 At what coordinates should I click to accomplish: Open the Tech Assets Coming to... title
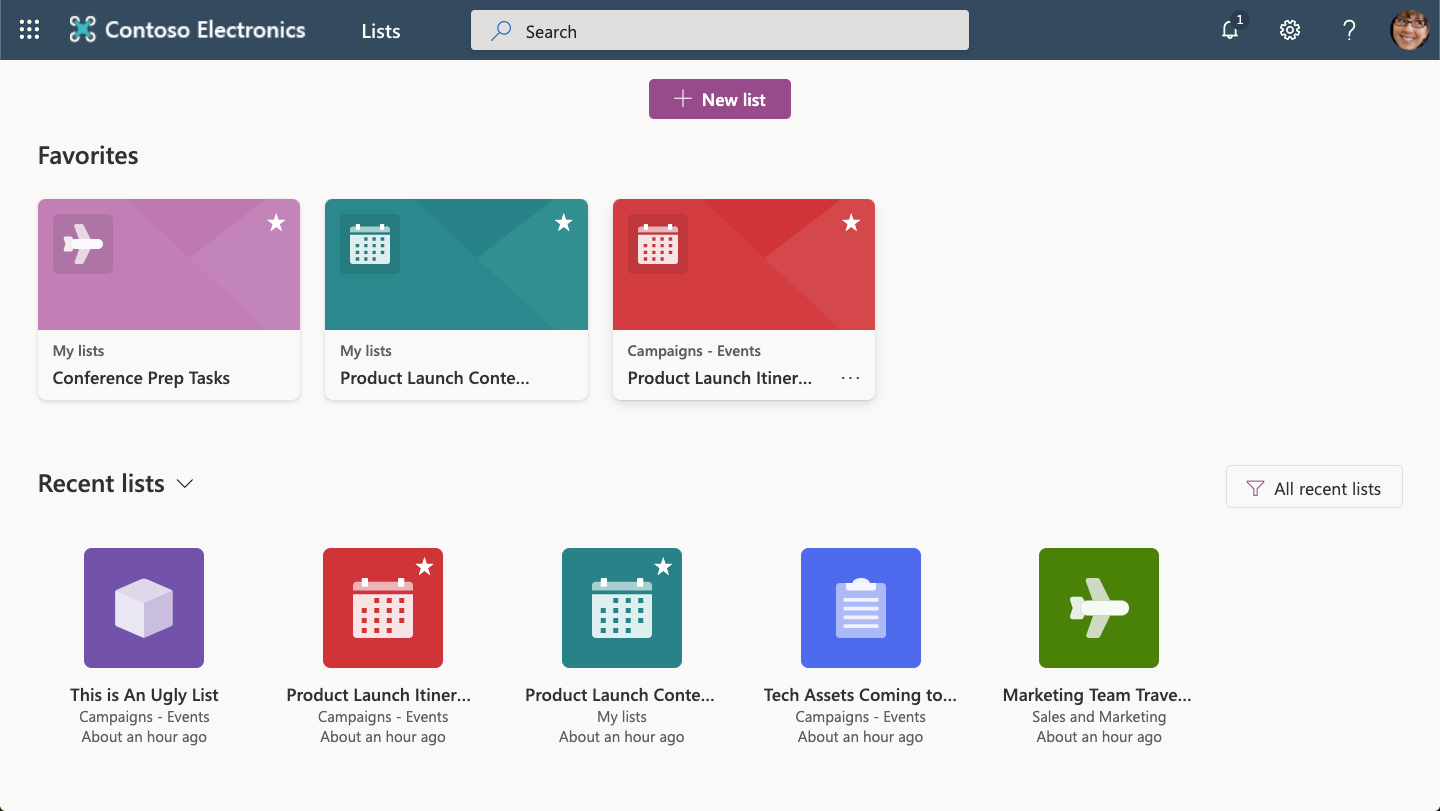point(861,695)
